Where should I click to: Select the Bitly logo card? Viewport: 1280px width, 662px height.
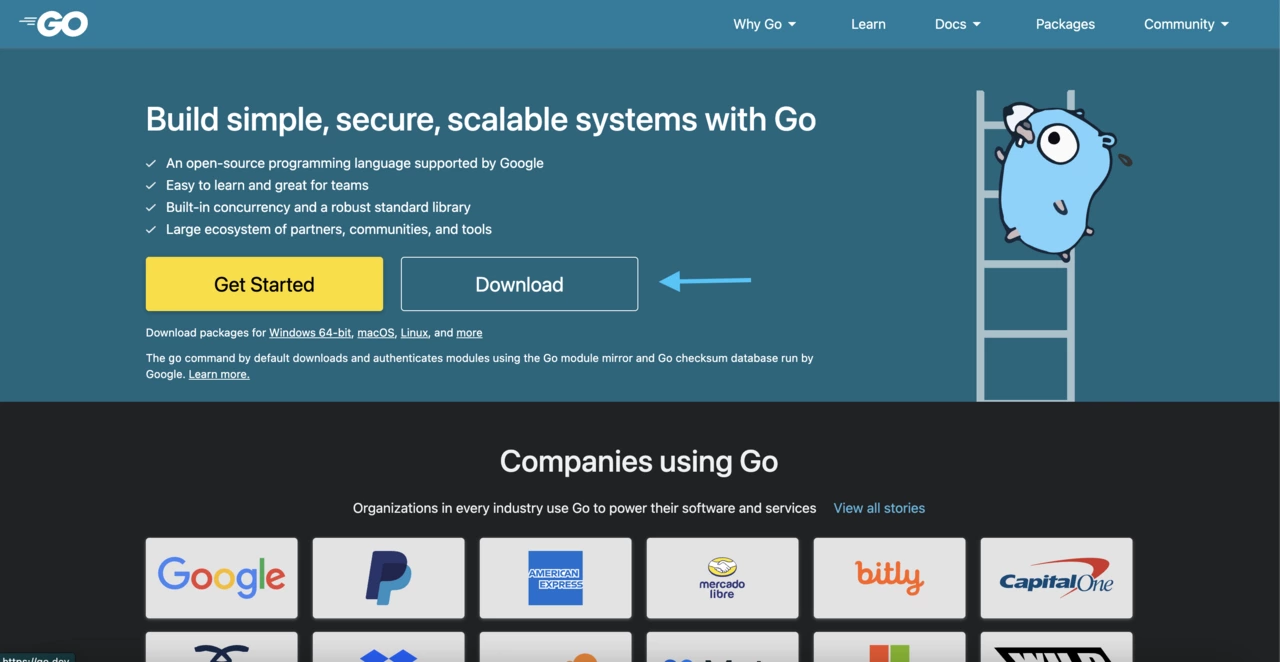click(889, 577)
